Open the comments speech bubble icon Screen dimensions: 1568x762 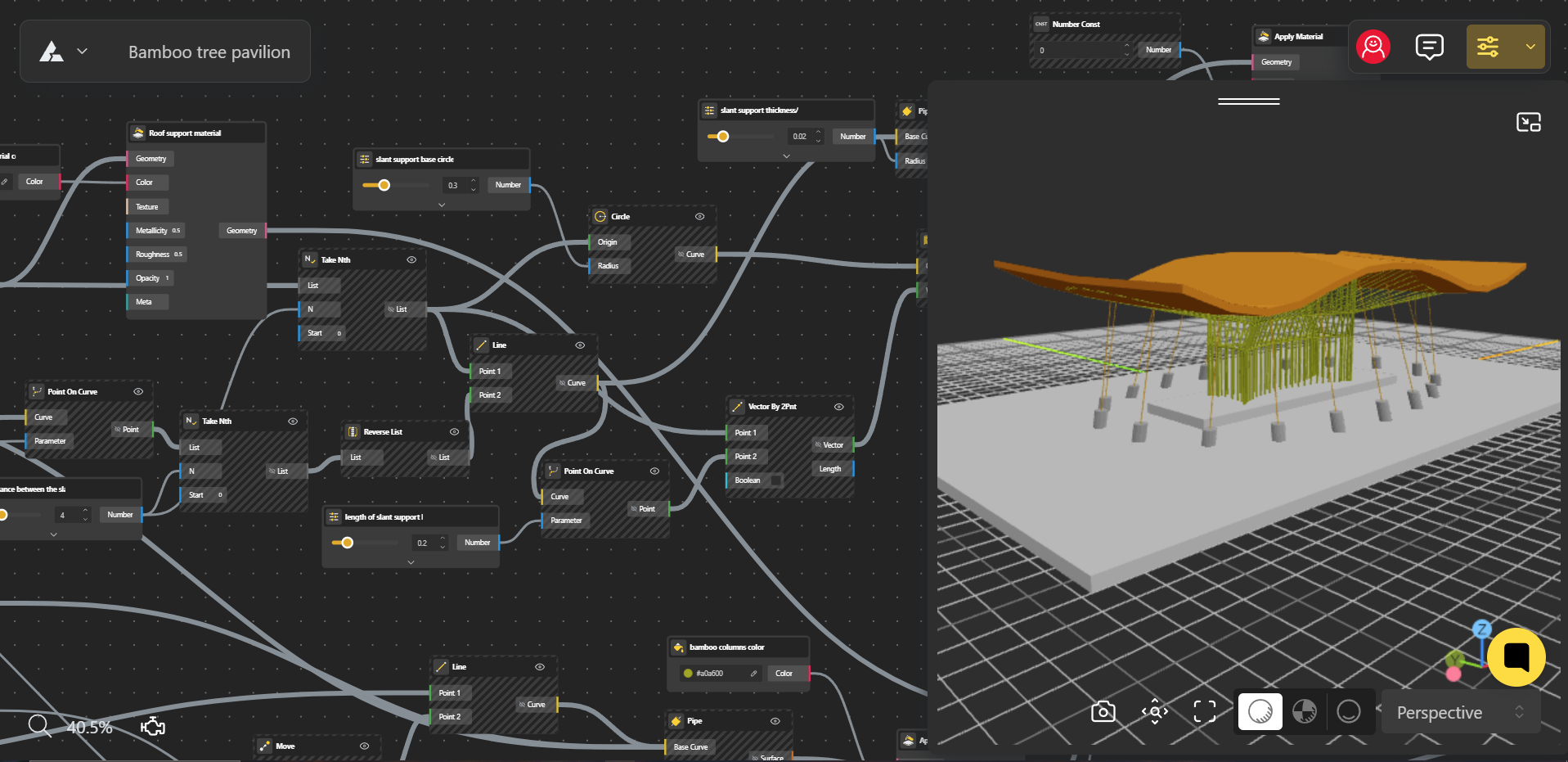pyautogui.click(x=1430, y=47)
